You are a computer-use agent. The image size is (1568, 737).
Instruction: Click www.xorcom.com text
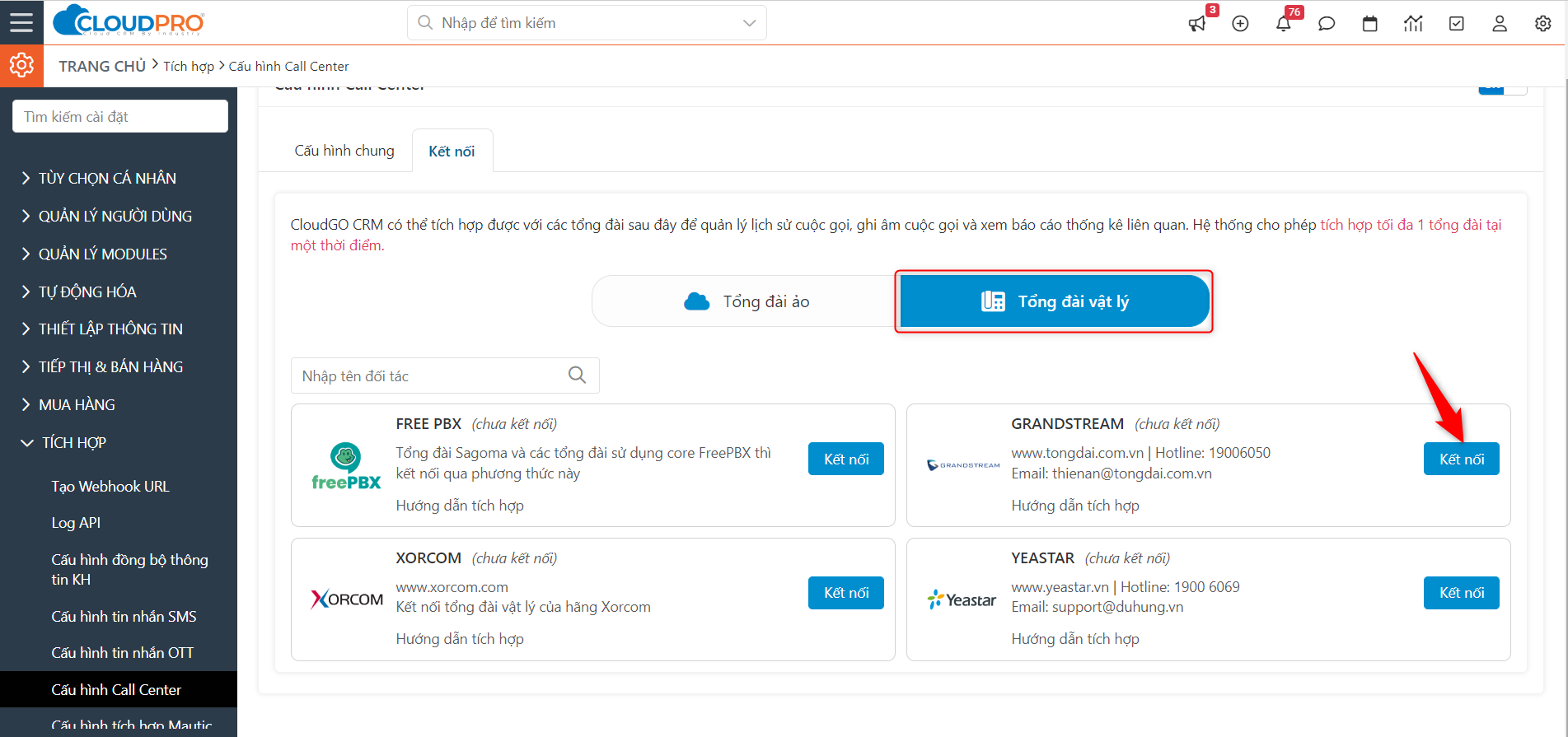(452, 587)
